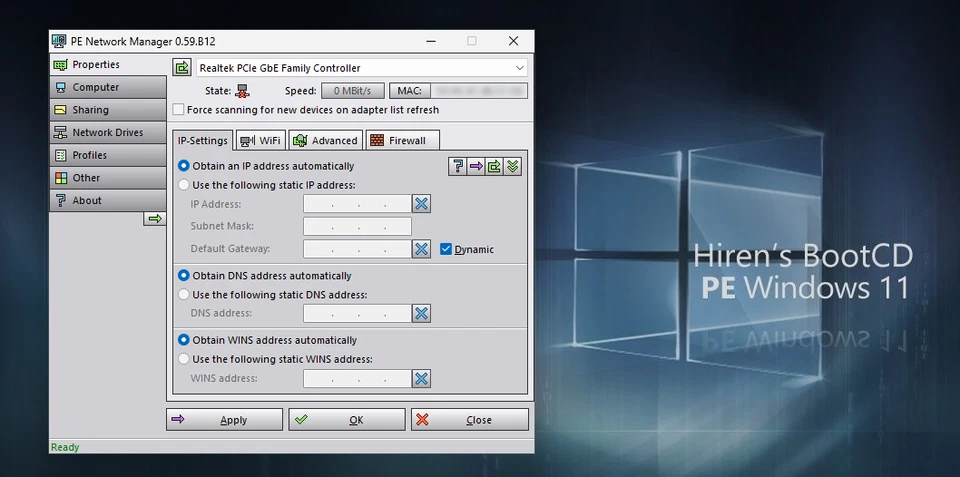Open the WiFi tab

tap(261, 140)
